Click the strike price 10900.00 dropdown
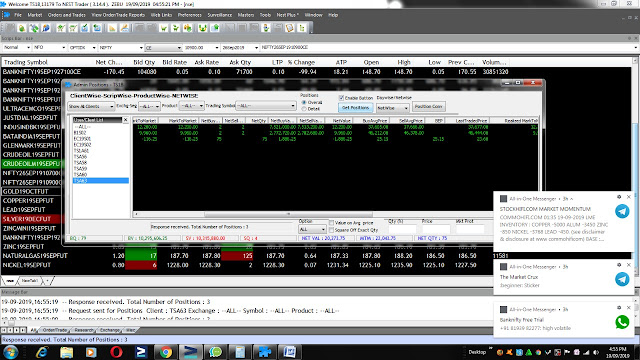The image size is (640, 360). coord(202,48)
